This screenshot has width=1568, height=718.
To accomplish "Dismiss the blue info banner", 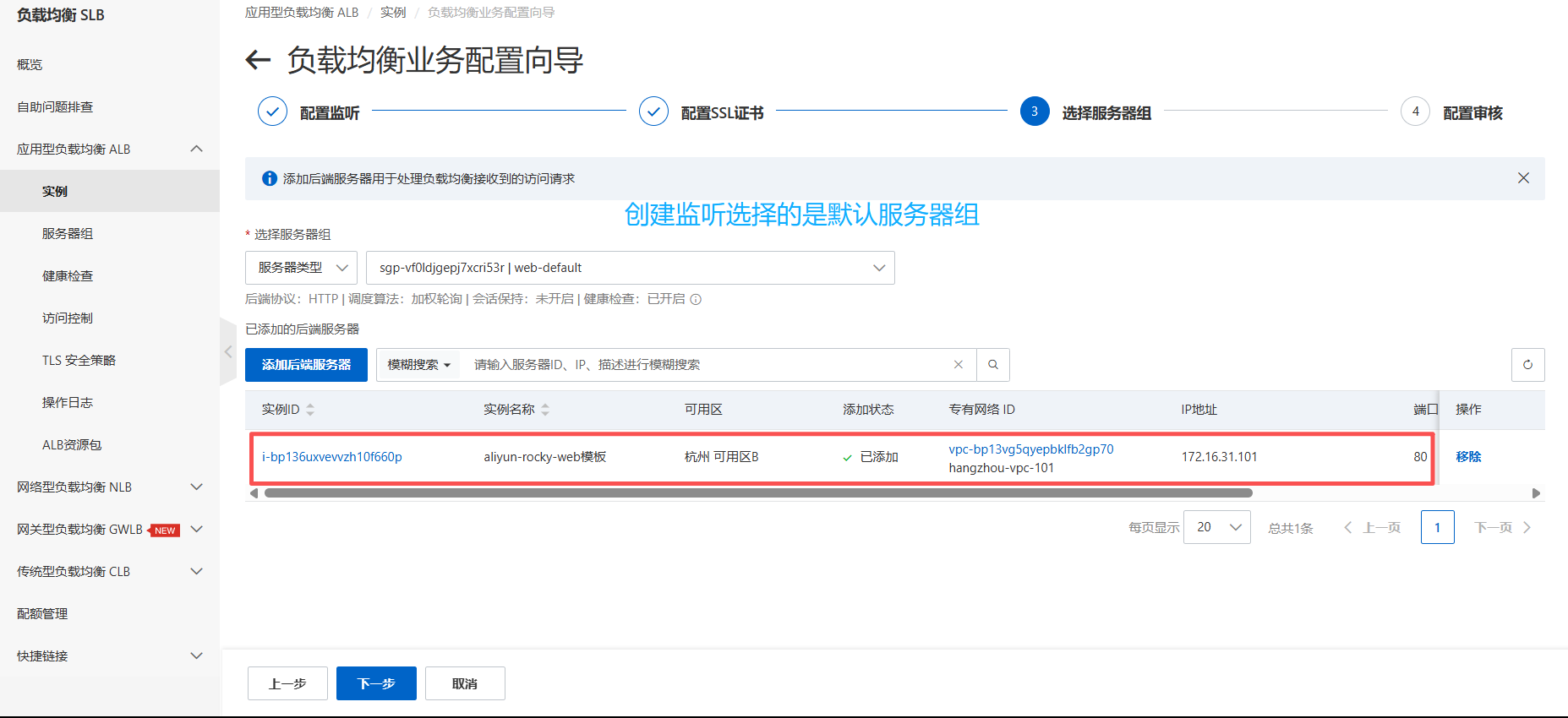I will [x=1523, y=178].
